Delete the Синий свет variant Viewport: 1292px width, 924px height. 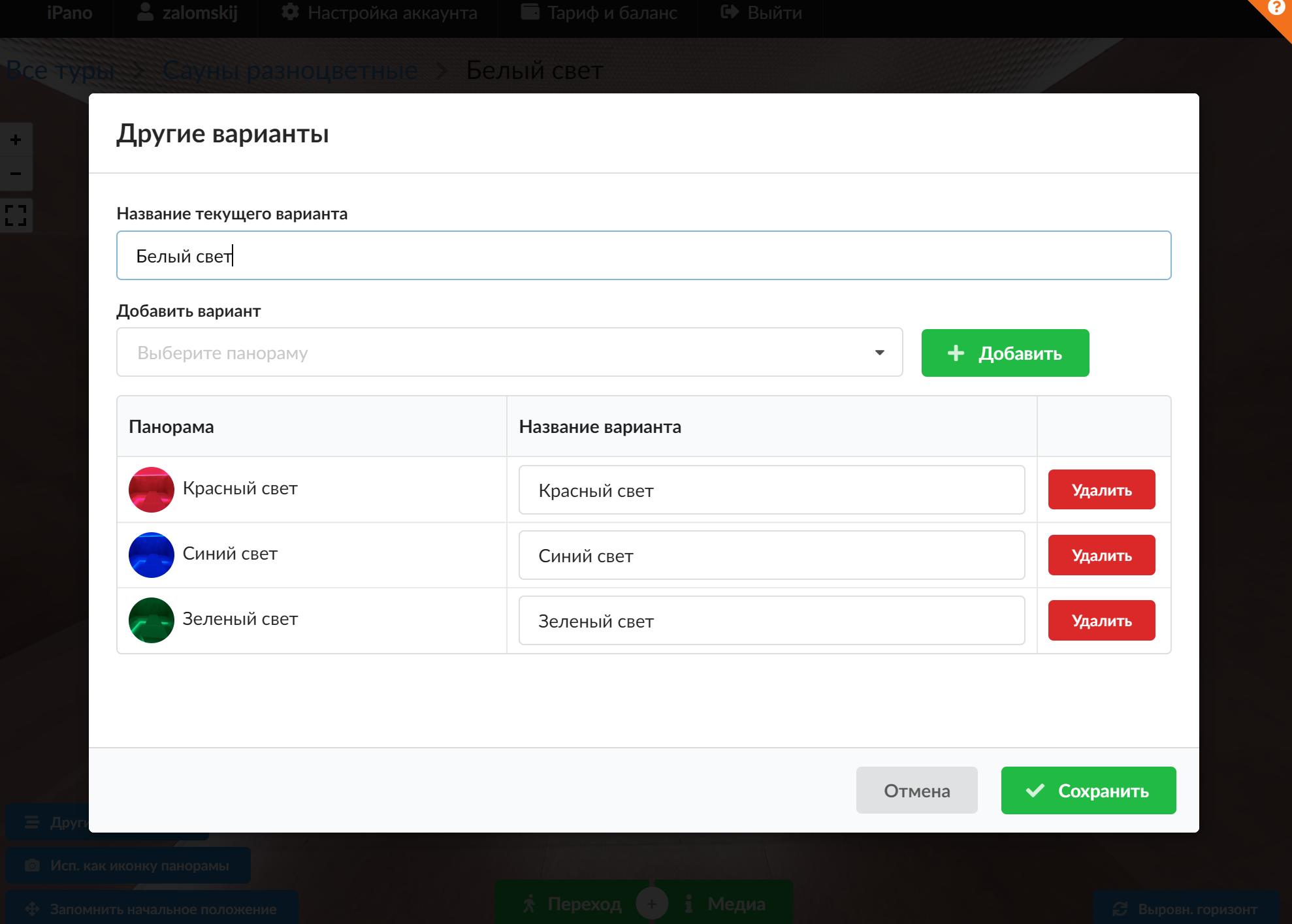coord(1101,555)
